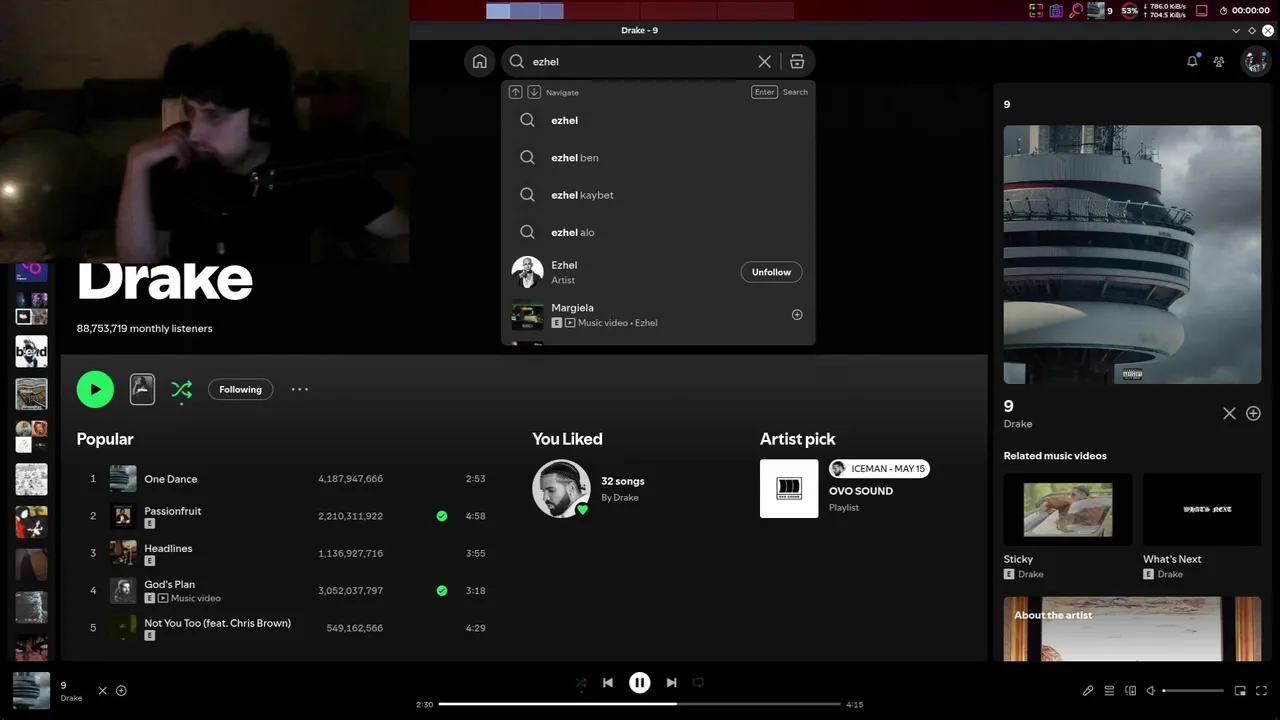Add Margiela to Liked Songs
This screenshot has width=1280, height=720.
coord(797,315)
